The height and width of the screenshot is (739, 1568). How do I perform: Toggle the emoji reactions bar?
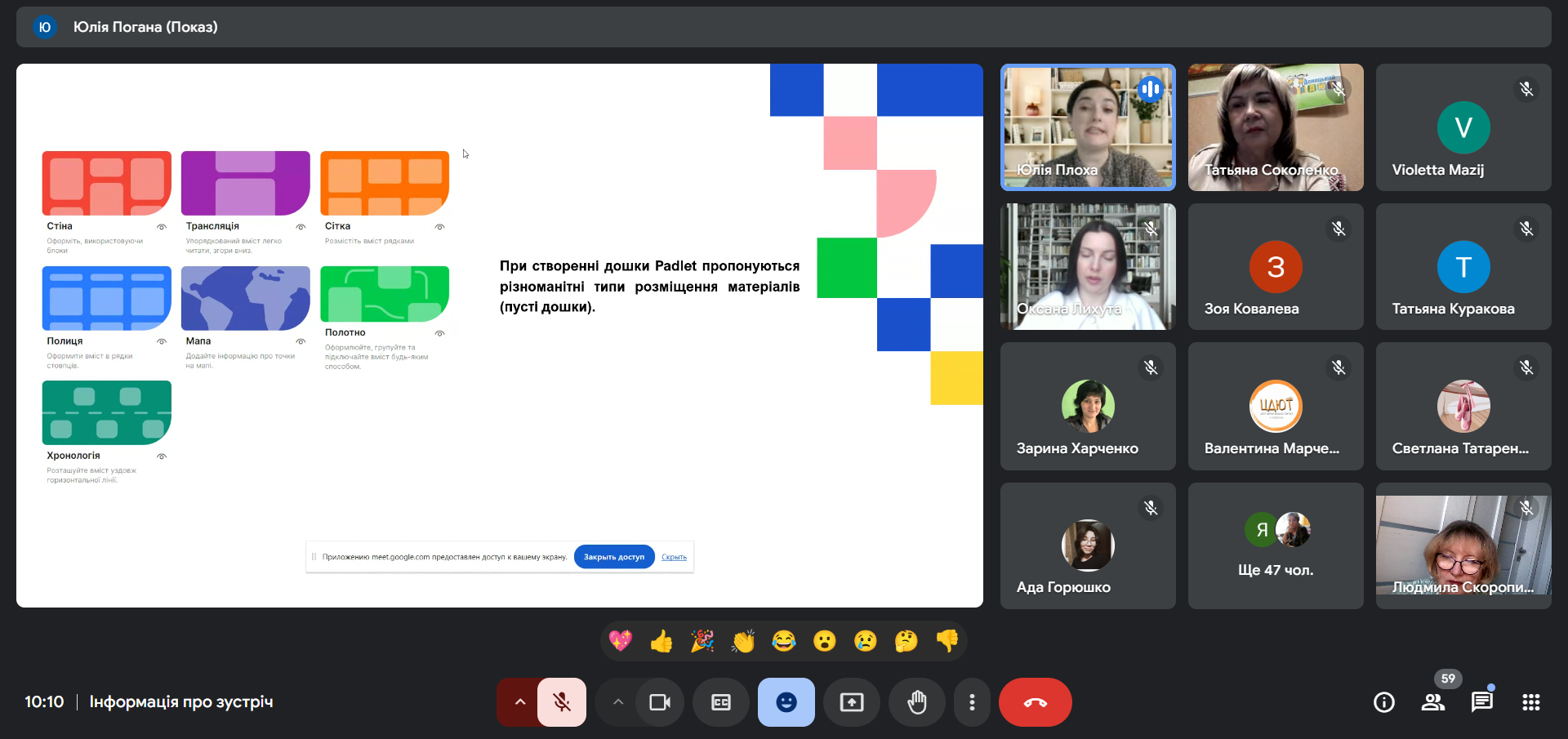[x=786, y=702]
